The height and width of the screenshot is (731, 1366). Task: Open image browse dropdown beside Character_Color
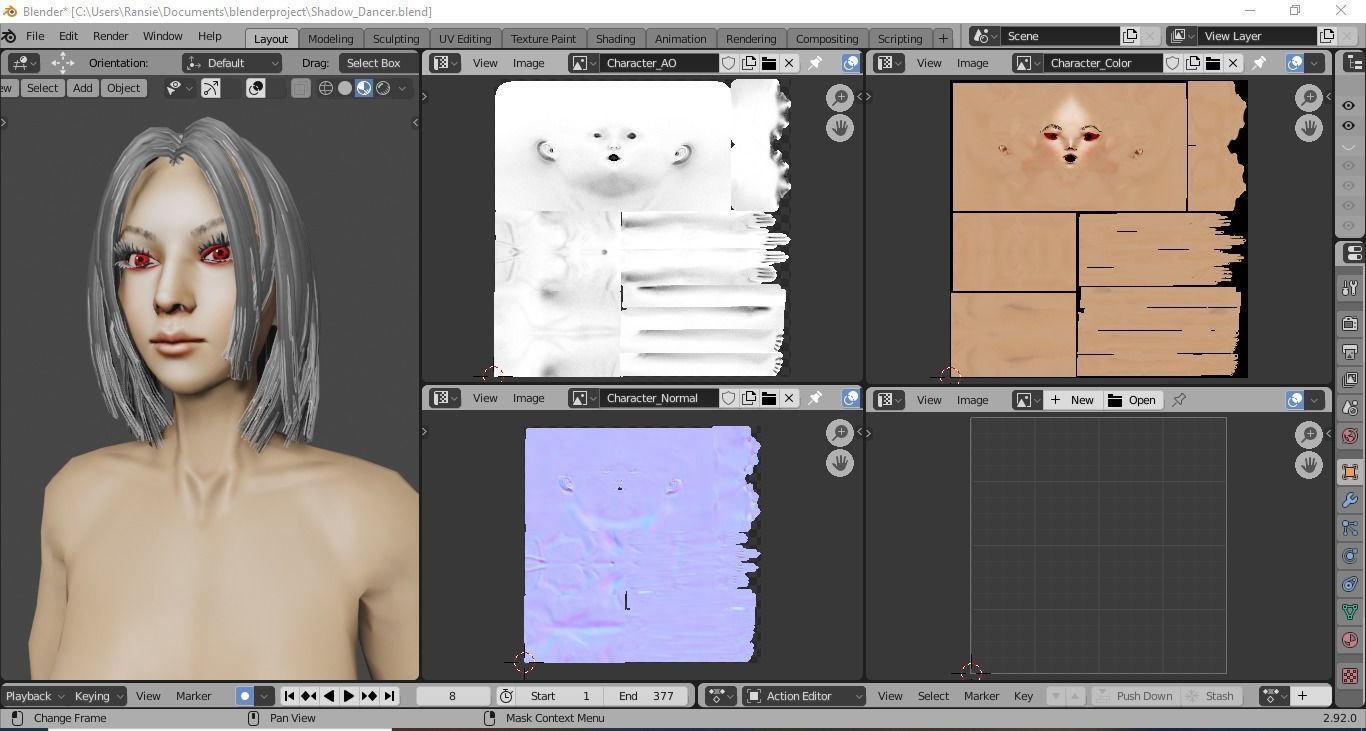[x=1027, y=63]
